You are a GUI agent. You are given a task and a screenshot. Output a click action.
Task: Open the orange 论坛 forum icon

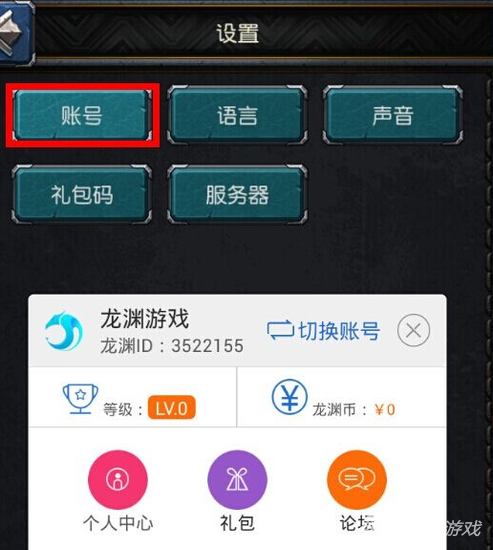pos(357,479)
